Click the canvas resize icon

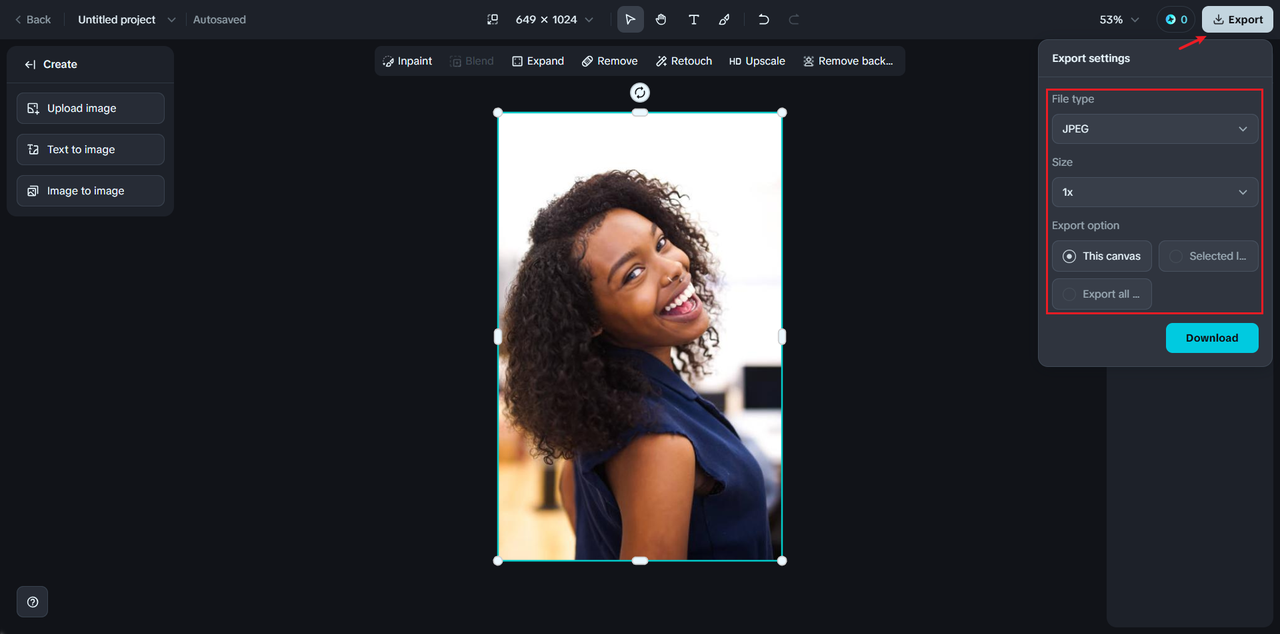[492, 20]
